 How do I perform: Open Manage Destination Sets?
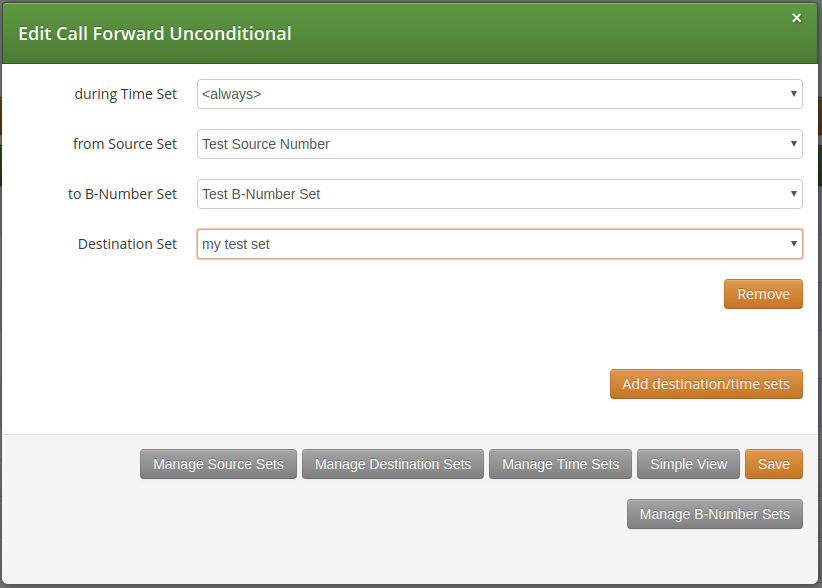[393, 463]
